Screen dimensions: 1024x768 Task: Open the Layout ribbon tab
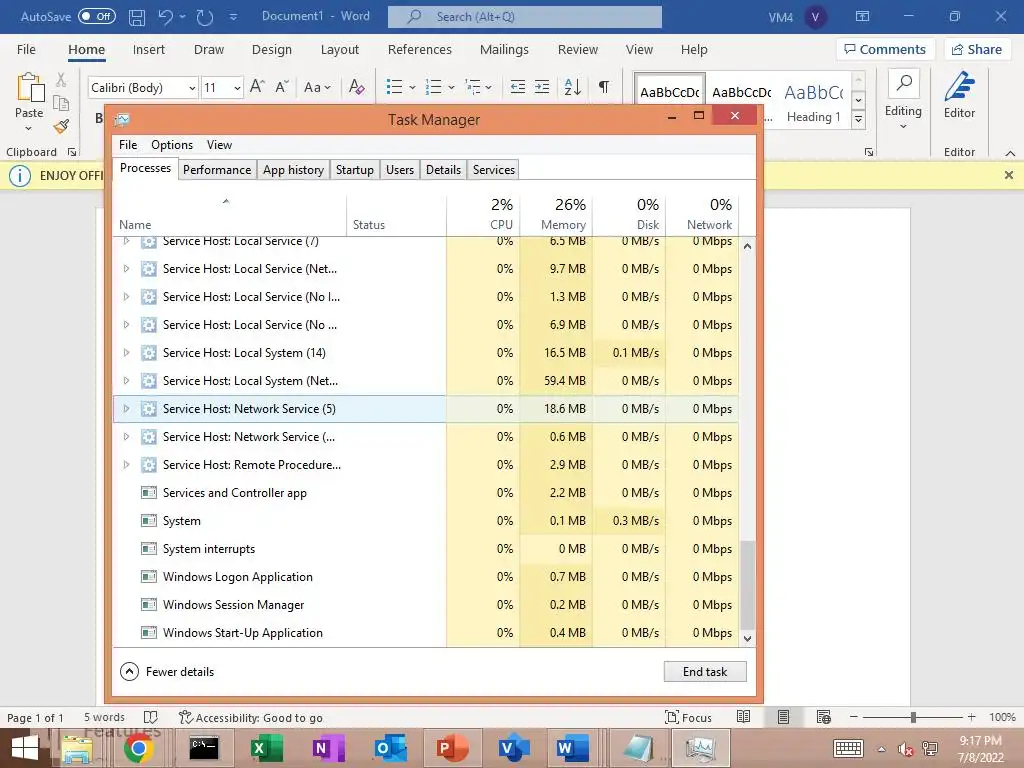pyautogui.click(x=340, y=50)
